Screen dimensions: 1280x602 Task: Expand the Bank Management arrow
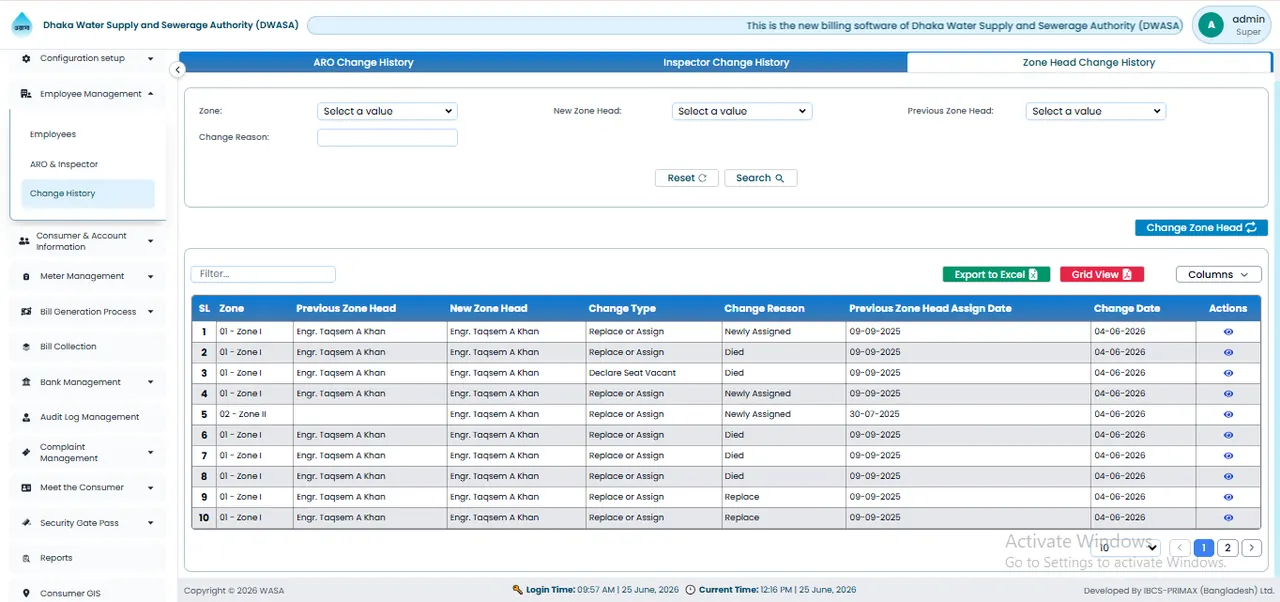click(150, 382)
